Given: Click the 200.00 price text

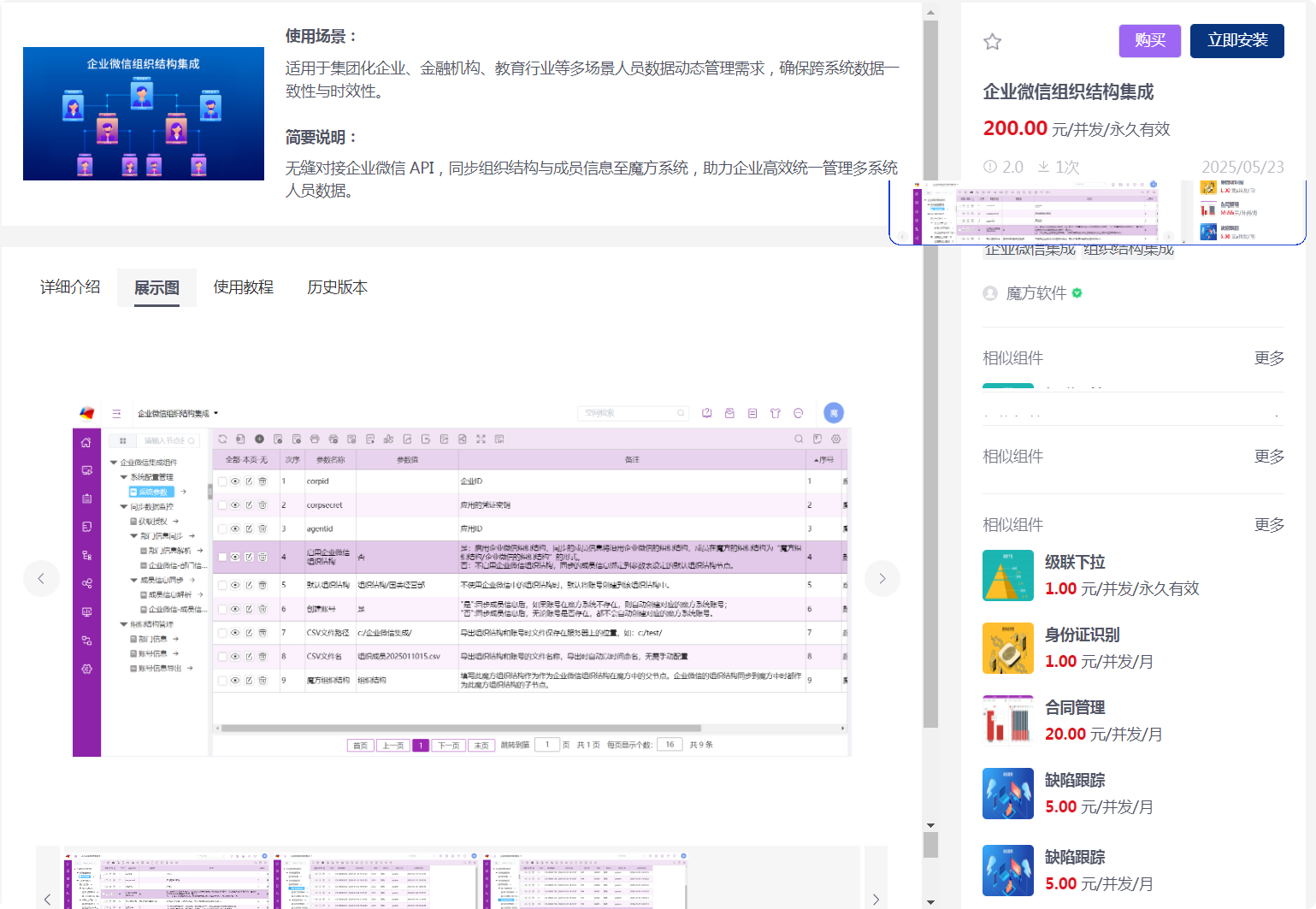Looking at the screenshot, I should click(1015, 128).
